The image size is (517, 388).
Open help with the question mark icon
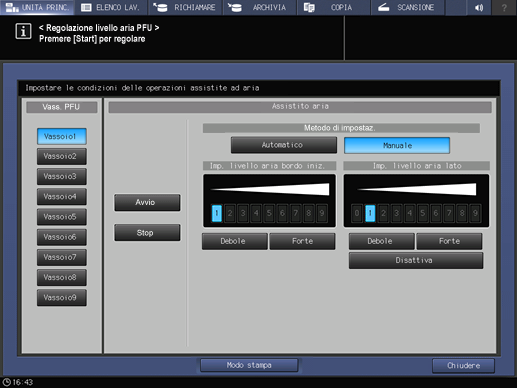point(504,7)
